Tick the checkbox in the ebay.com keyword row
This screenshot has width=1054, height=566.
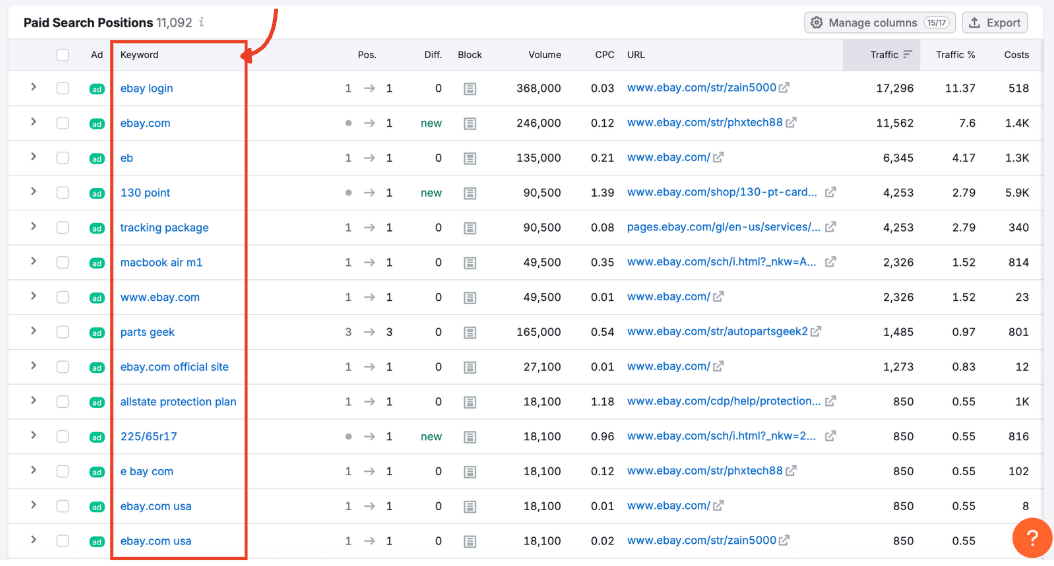click(x=63, y=123)
